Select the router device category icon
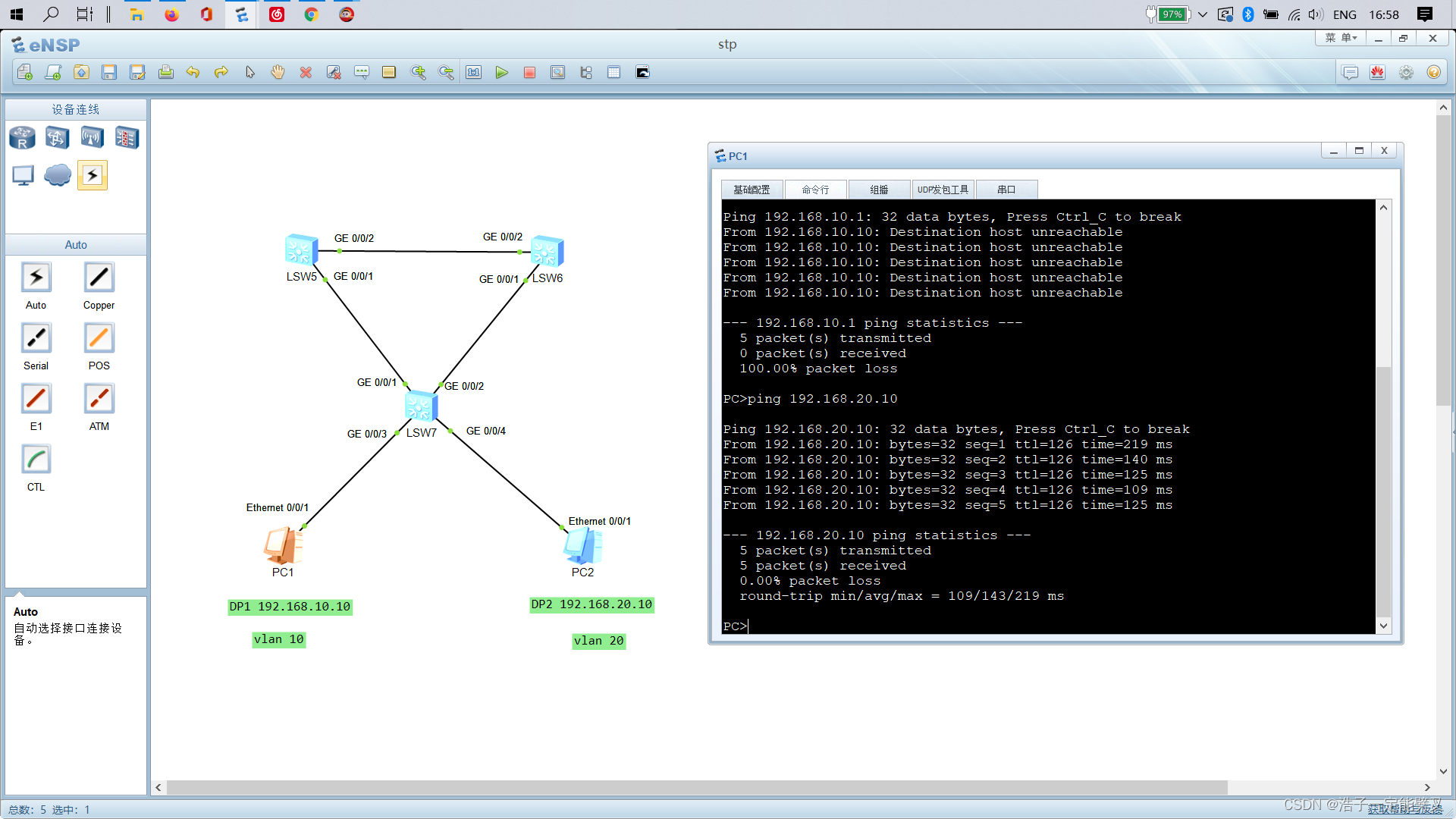The height and width of the screenshot is (819, 1456). [x=22, y=138]
